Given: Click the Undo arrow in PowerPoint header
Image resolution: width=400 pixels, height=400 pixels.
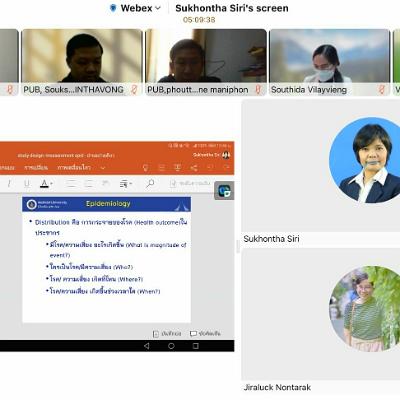Looking at the screenshot, I should (x=211, y=167).
